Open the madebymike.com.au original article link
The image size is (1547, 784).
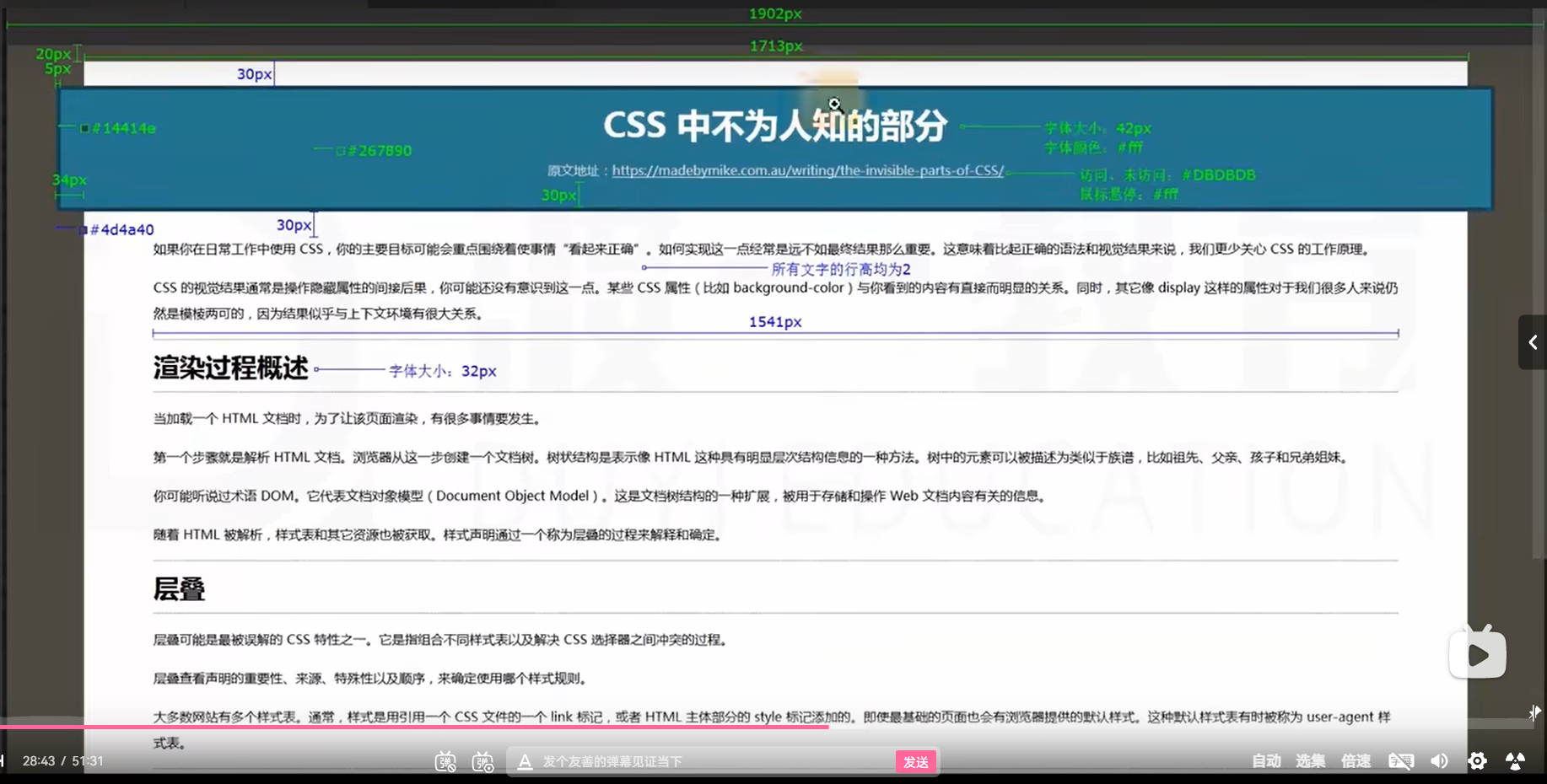808,170
